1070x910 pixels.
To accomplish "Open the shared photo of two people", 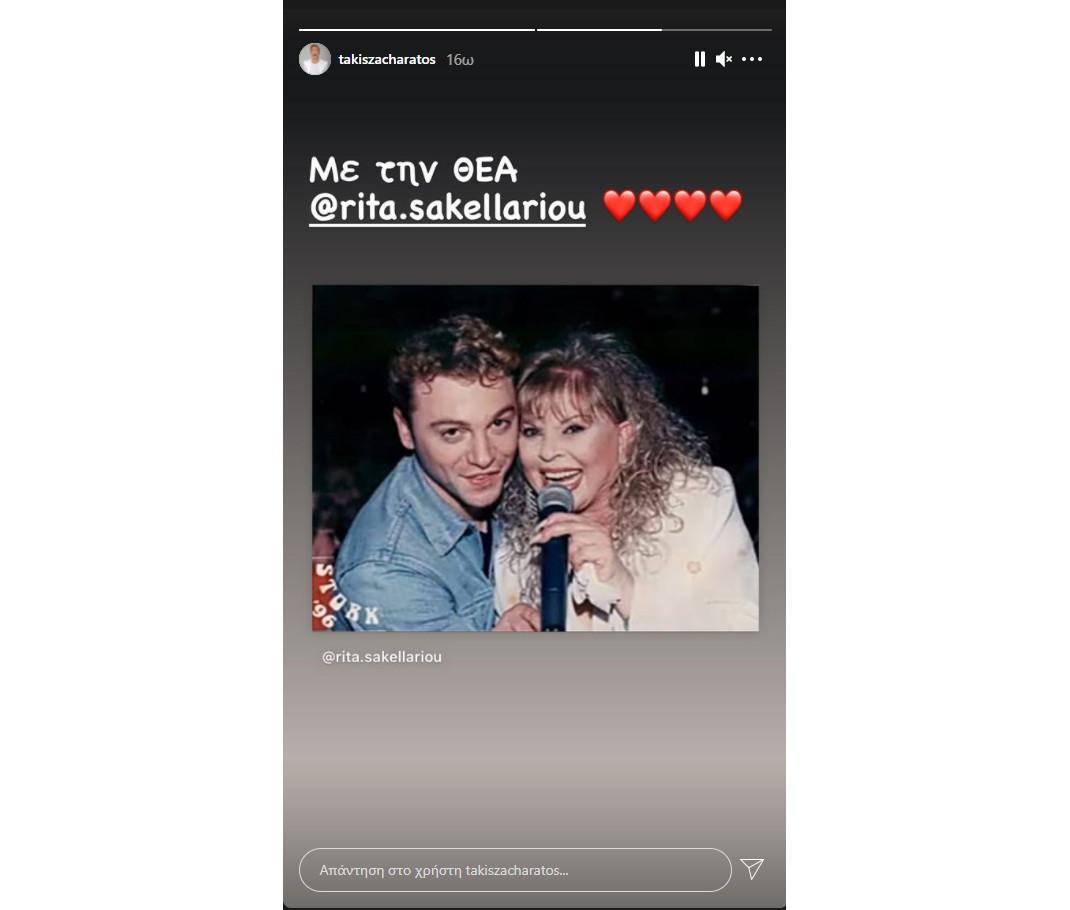I will 536,458.
